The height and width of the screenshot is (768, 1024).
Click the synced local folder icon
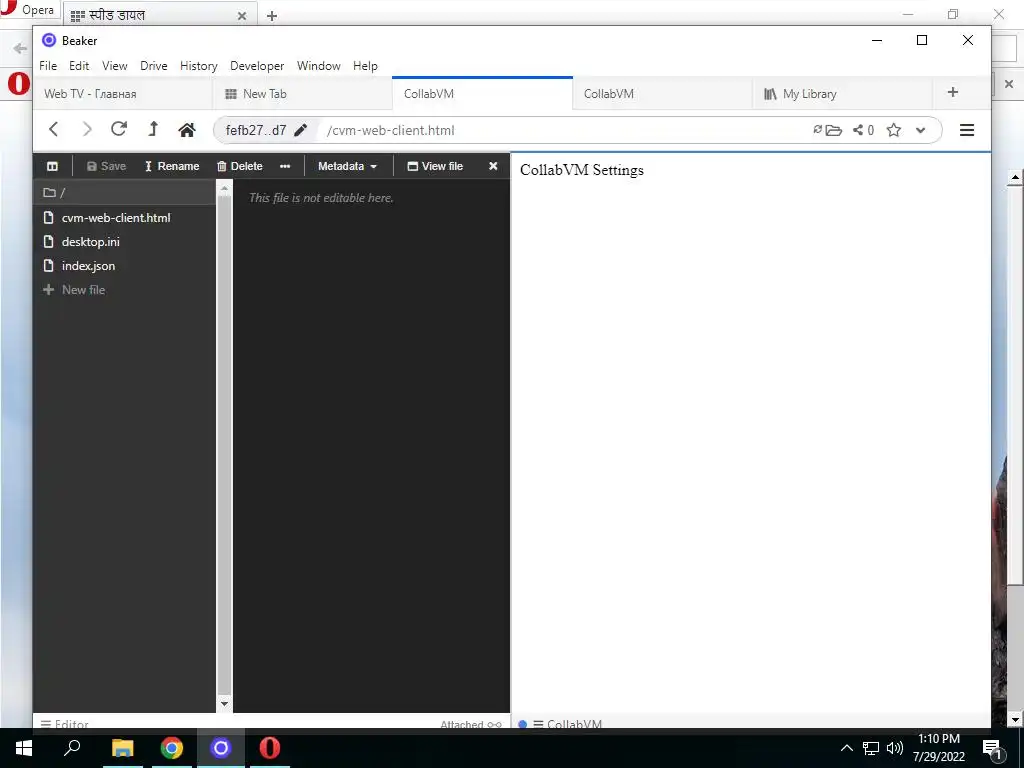tap(827, 130)
